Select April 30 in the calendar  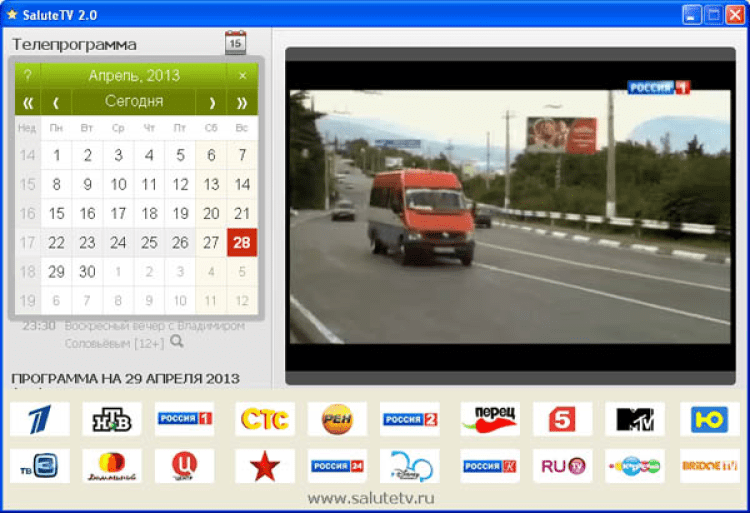[x=87, y=272]
